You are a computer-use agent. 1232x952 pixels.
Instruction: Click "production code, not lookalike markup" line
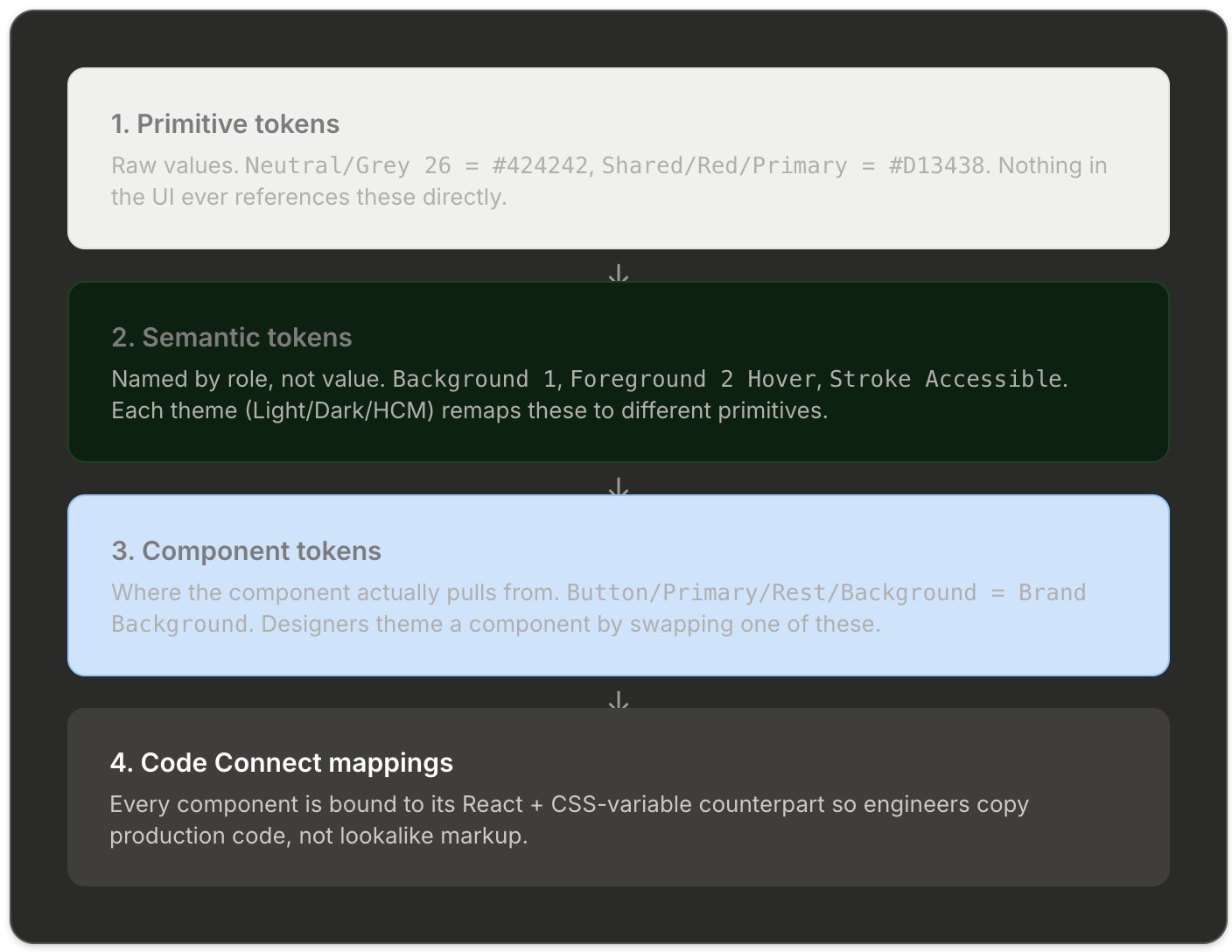[318, 836]
